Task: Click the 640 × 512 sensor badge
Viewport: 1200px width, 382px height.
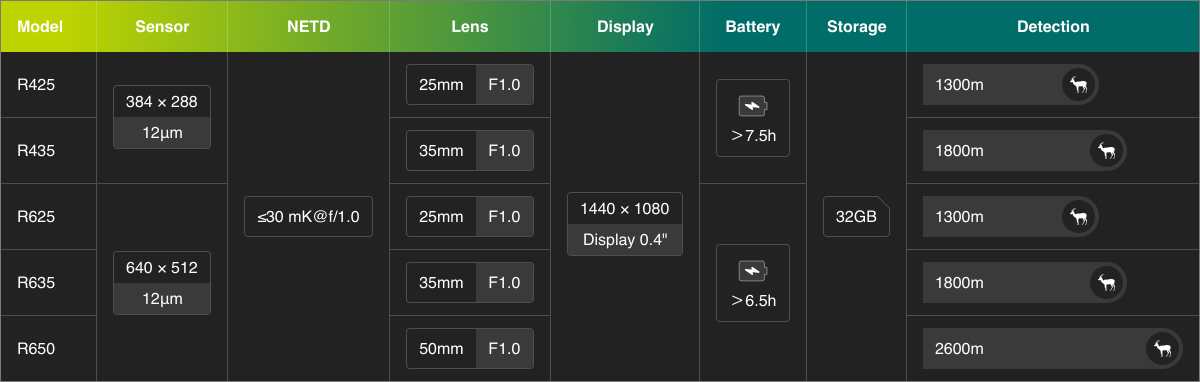Action: 162,283
